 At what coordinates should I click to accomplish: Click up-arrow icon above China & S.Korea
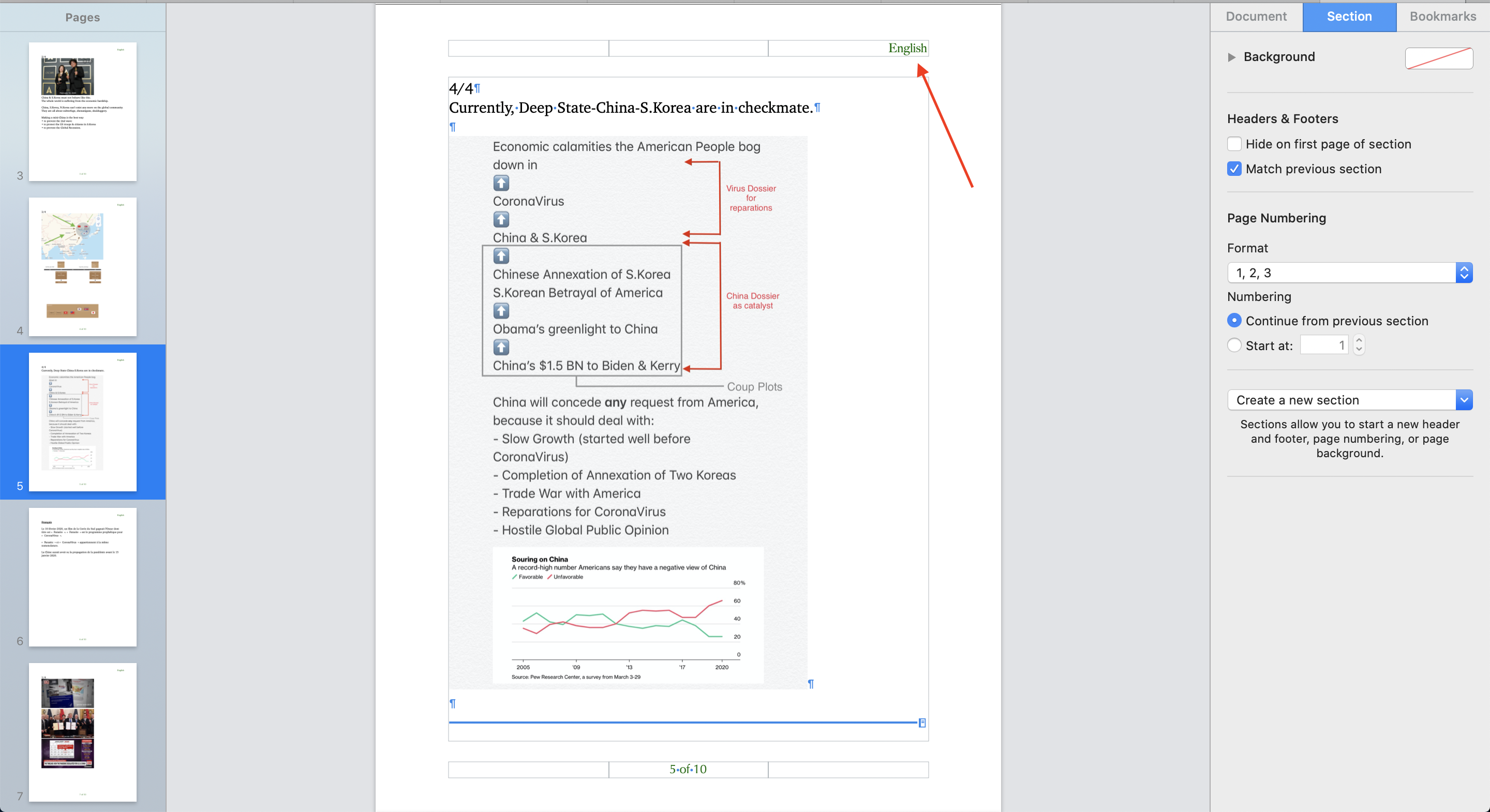point(501,220)
